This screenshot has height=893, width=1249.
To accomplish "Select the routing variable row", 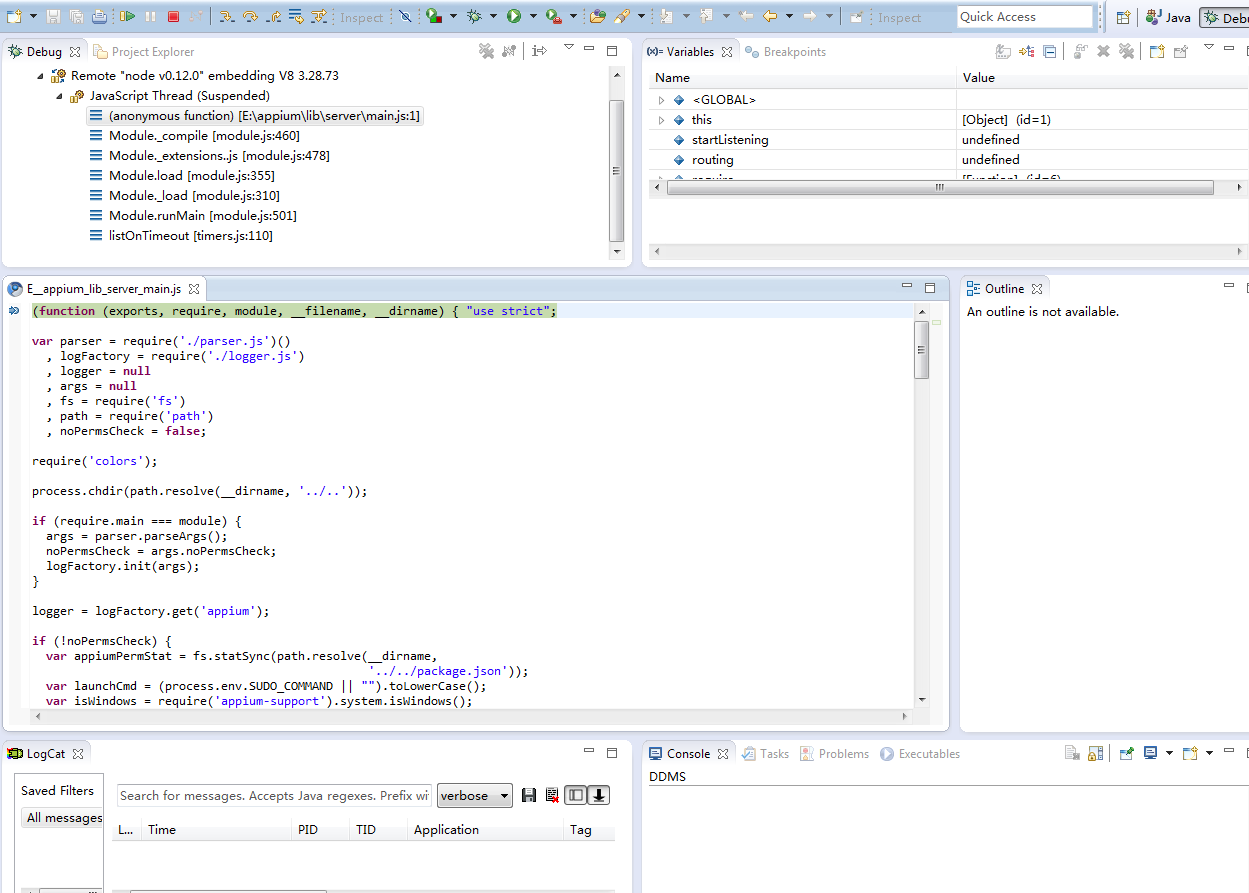I will coord(948,160).
